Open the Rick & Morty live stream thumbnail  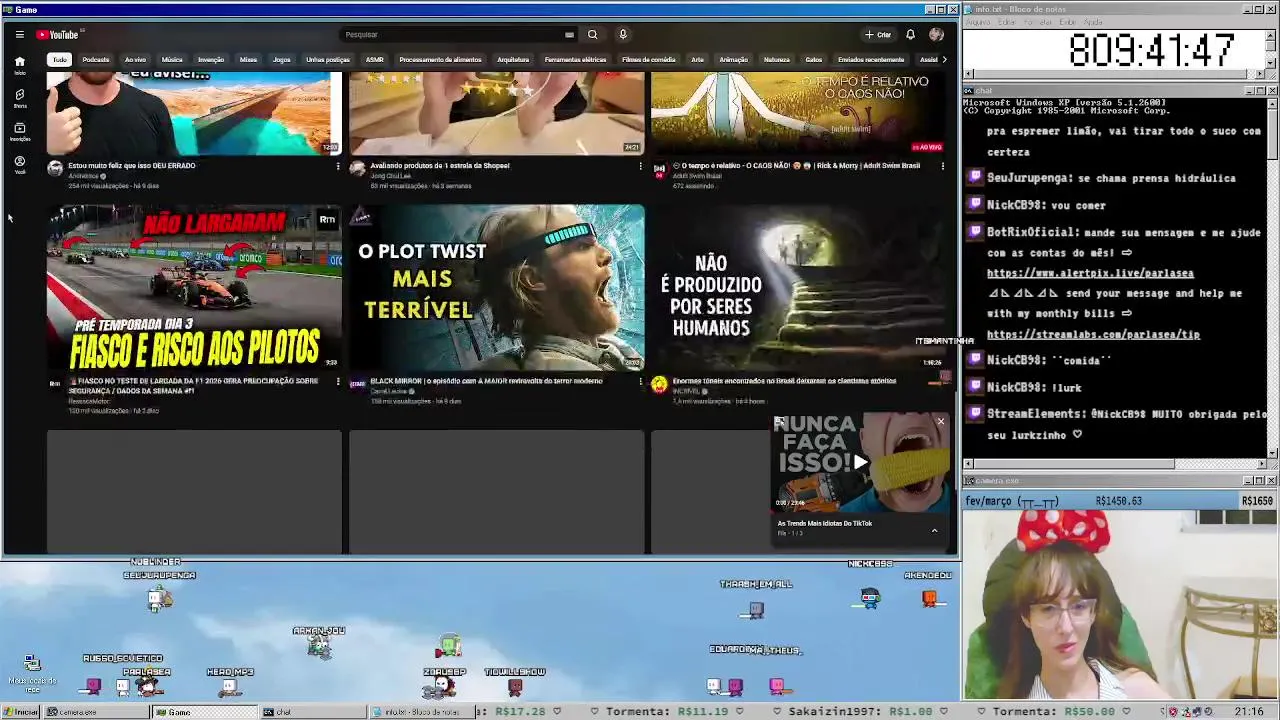tap(799, 113)
